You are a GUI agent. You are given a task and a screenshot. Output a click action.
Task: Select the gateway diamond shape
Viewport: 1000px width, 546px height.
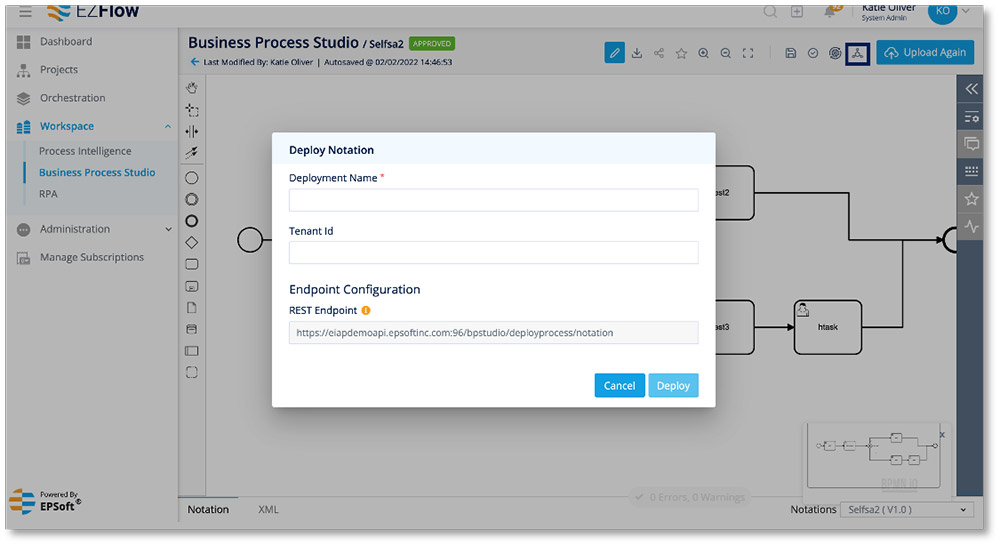click(191, 242)
